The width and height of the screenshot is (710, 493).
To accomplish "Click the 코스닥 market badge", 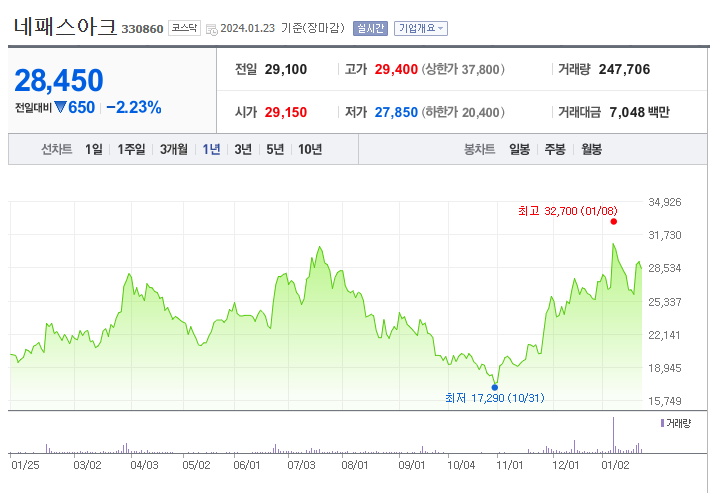I will [184, 28].
